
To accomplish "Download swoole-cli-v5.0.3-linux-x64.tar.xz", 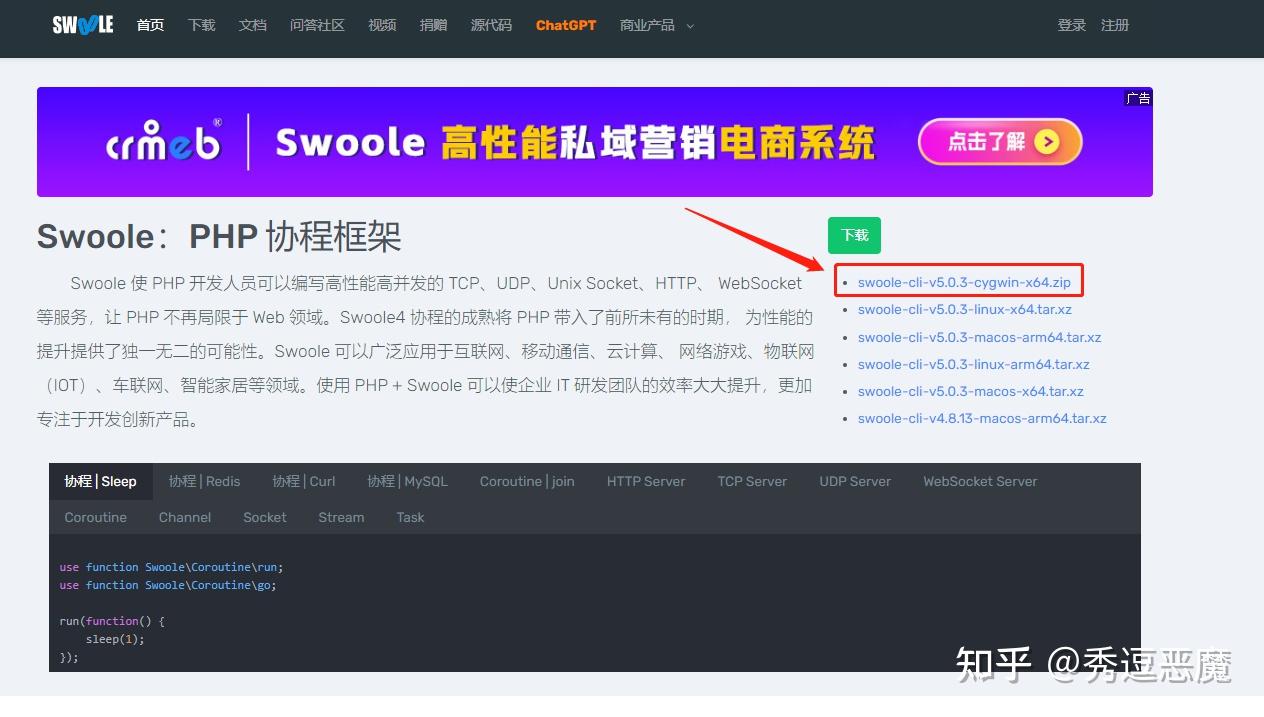I will point(965,310).
